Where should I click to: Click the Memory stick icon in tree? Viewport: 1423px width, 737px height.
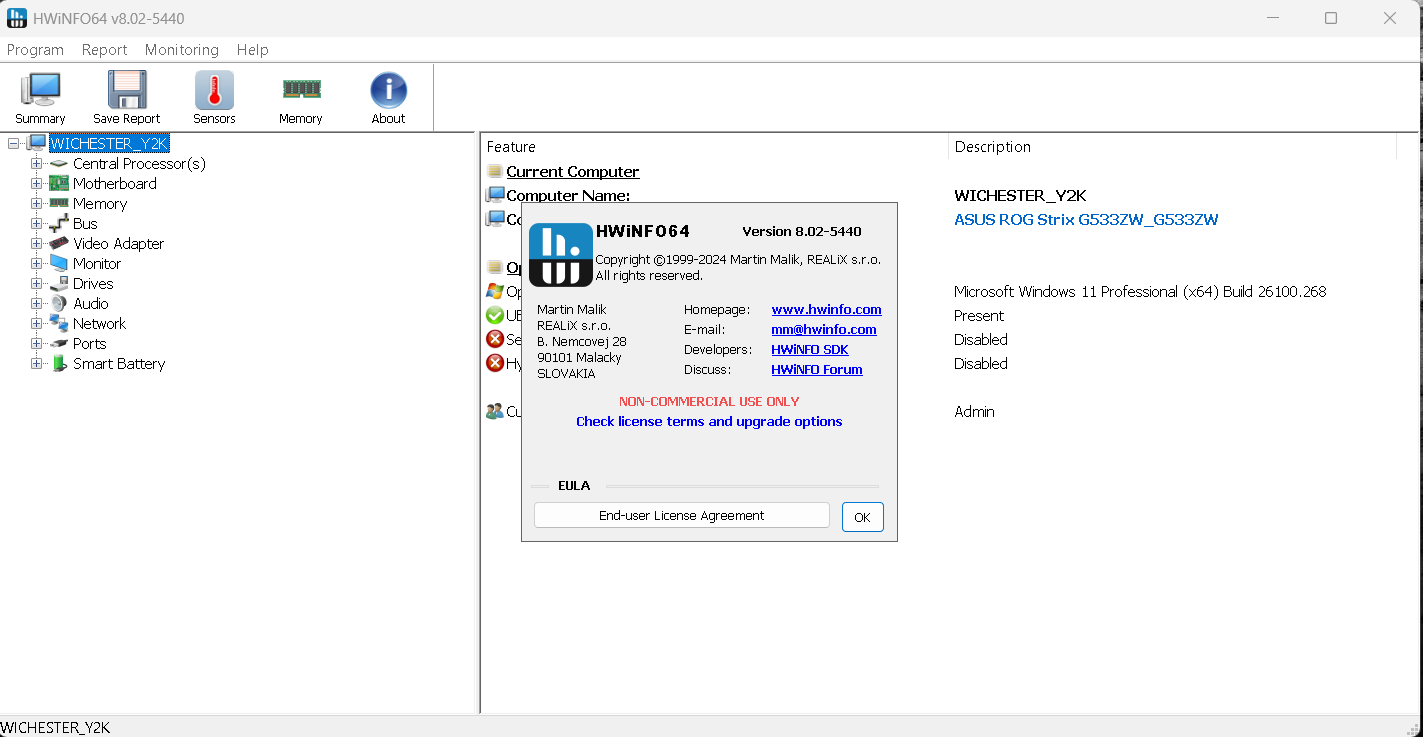tap(59, 203)
